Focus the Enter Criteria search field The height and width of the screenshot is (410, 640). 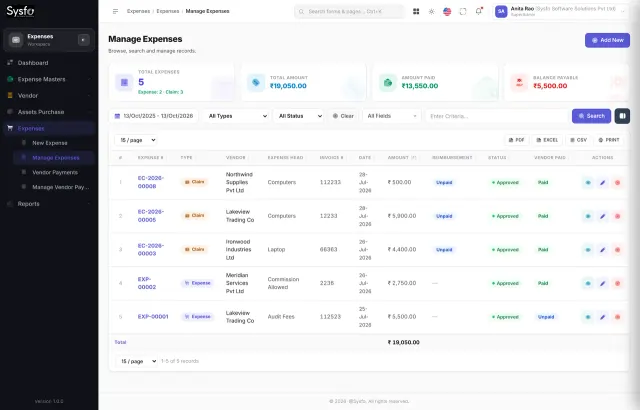(496, 116)
